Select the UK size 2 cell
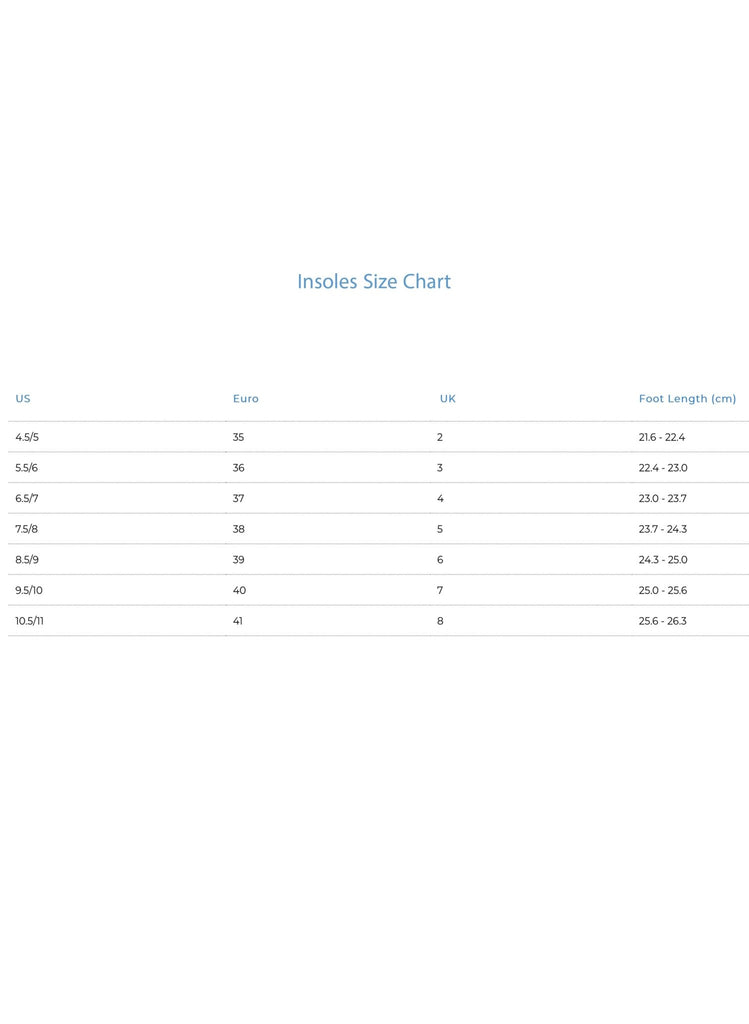Screen dimensions: 749x1024 [x=440, y=438]
